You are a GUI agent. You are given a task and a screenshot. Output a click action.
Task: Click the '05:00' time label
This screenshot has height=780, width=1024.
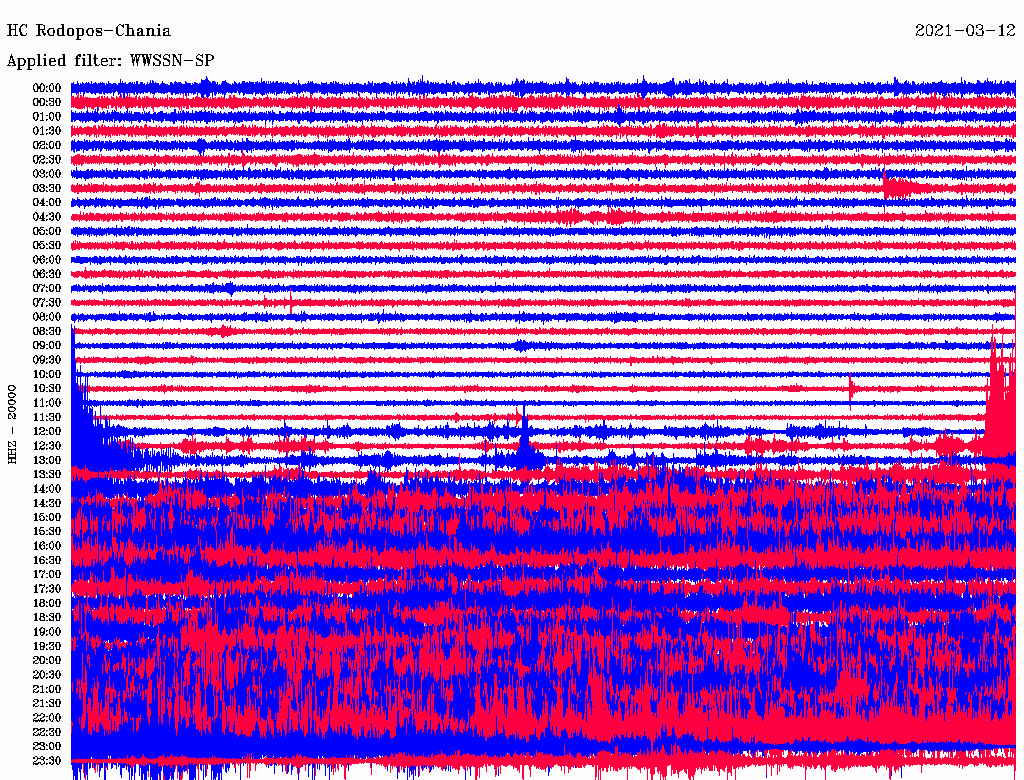point(47,231)
